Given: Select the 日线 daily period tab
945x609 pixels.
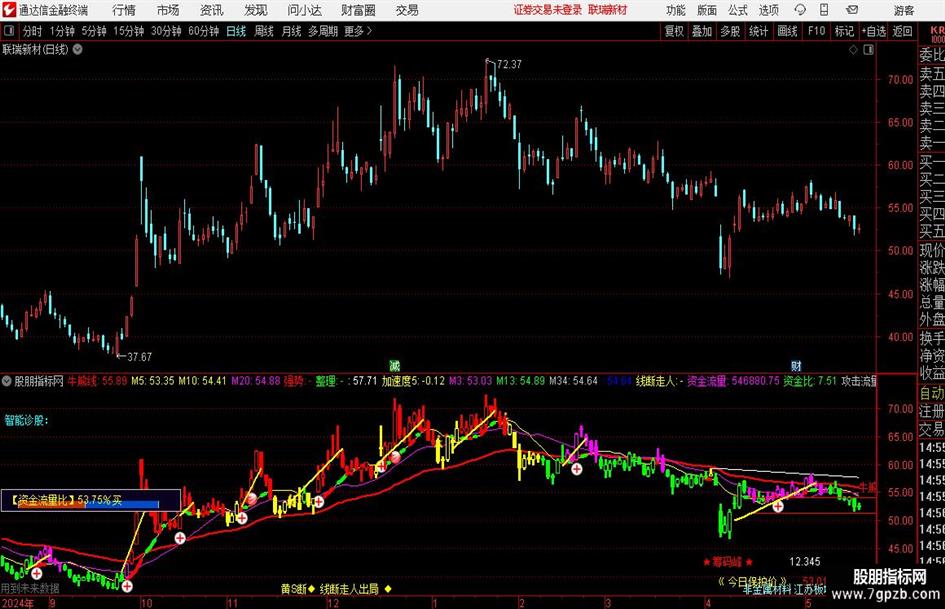Looking at the screenshot, I should point(236,31).
